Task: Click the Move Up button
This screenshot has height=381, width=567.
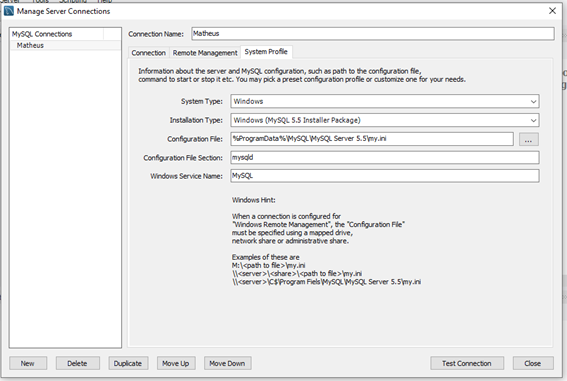Action: coord(176,363)
